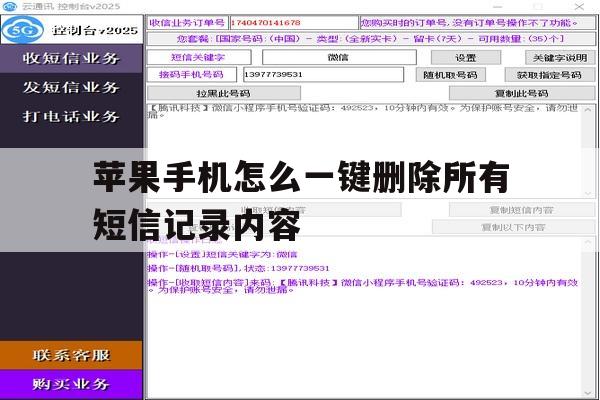The width and height of the screenshot is (600, 400).
Task: Open the 收短信业务 section
Action: click(71, 58)
